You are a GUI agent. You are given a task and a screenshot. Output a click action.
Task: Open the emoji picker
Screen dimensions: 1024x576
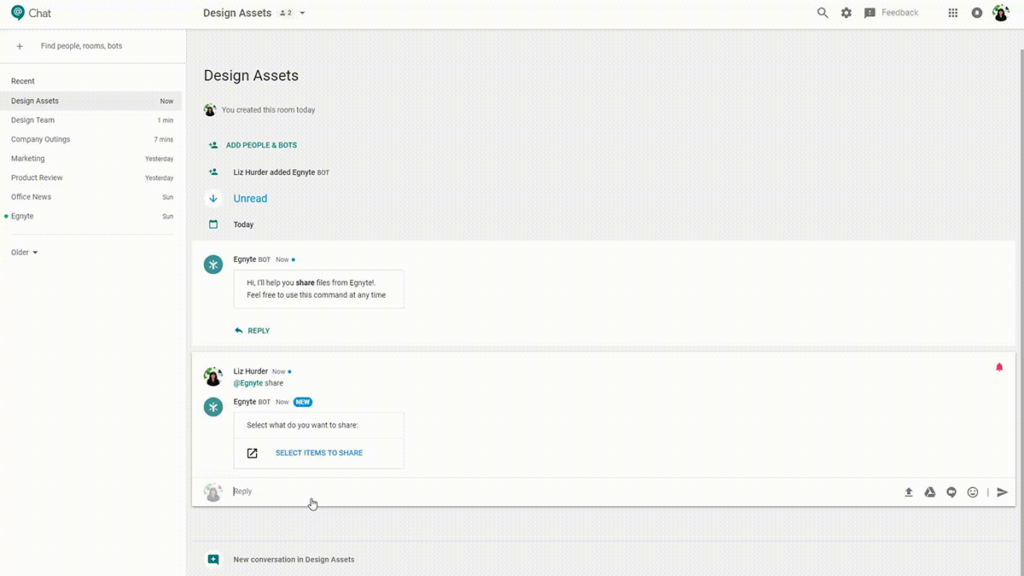coord(972,492)
